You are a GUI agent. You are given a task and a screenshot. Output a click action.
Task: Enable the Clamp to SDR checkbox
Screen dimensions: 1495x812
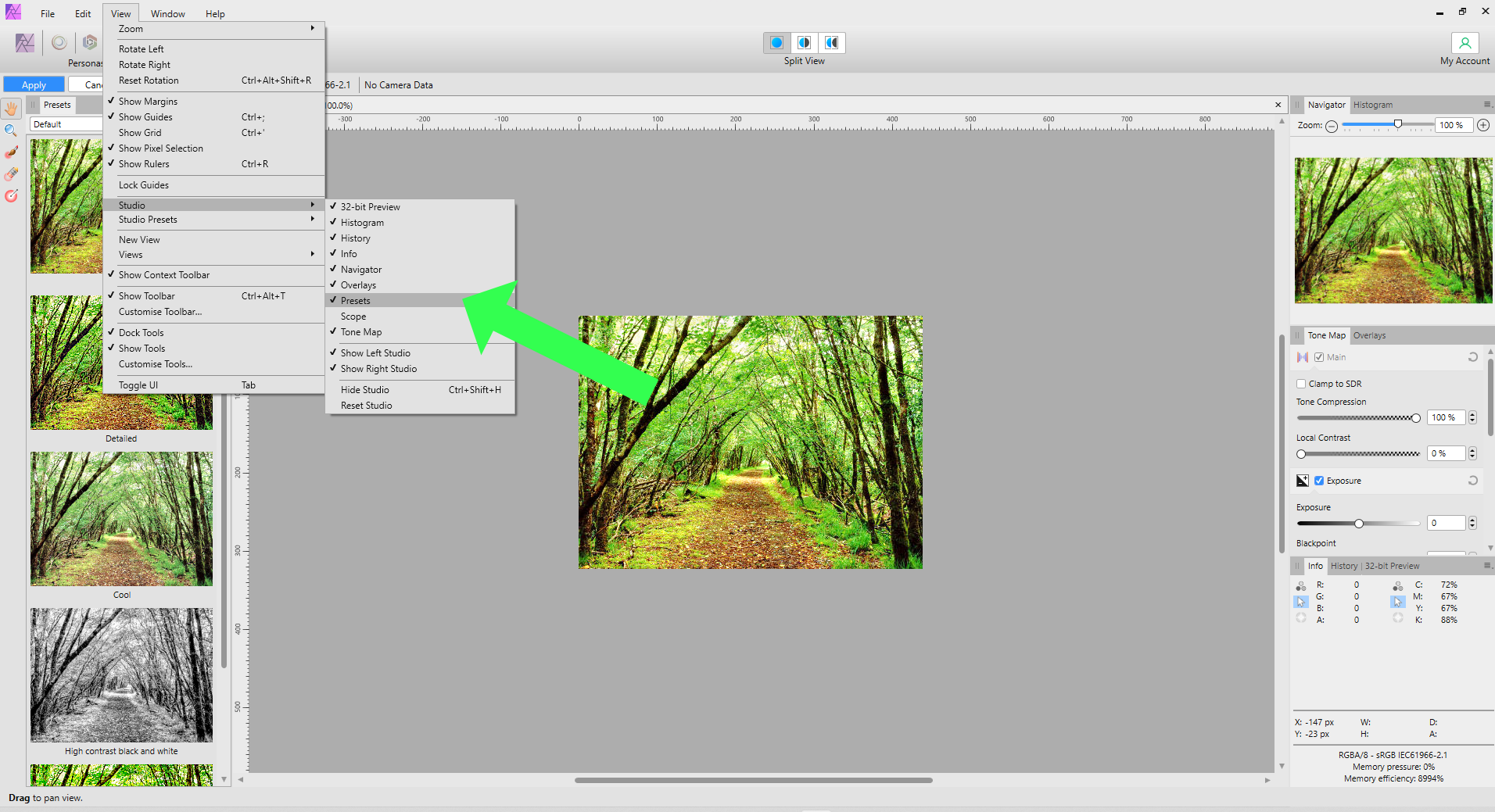pyautogui.click(x=1301, y=384)
